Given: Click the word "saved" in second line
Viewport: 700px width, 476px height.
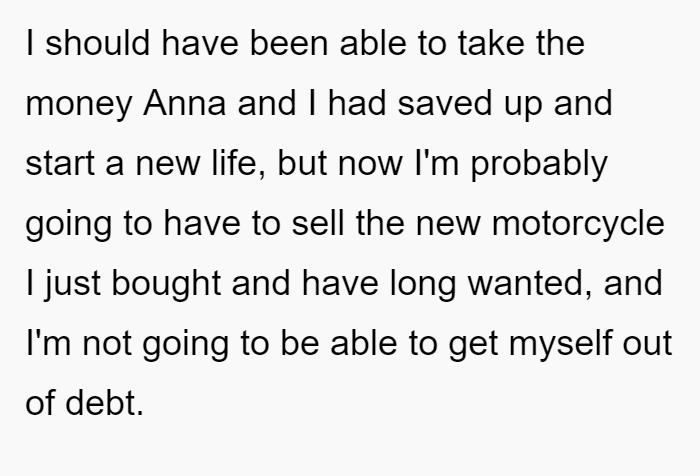Looking at the screenshot, I should click(x=445, y=103).
